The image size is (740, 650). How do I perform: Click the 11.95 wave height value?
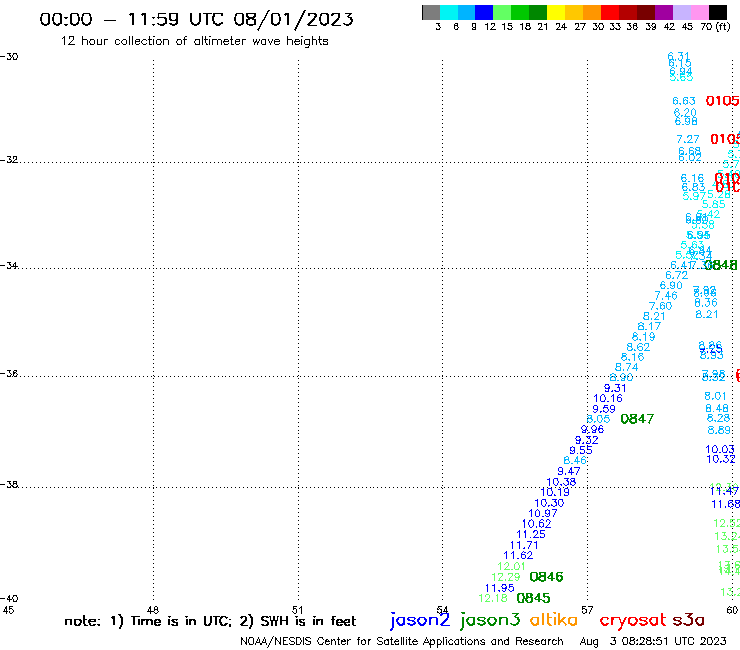coord(499,588)
